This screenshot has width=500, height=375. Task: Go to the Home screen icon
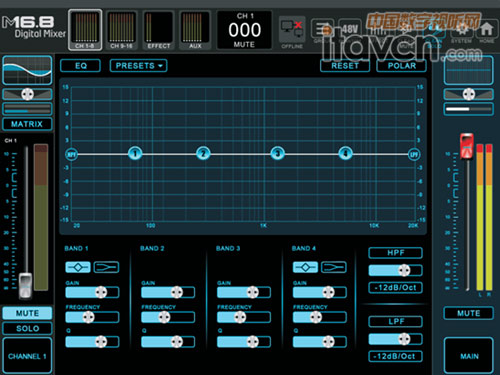pyautogui.click(x=487, y=31)
